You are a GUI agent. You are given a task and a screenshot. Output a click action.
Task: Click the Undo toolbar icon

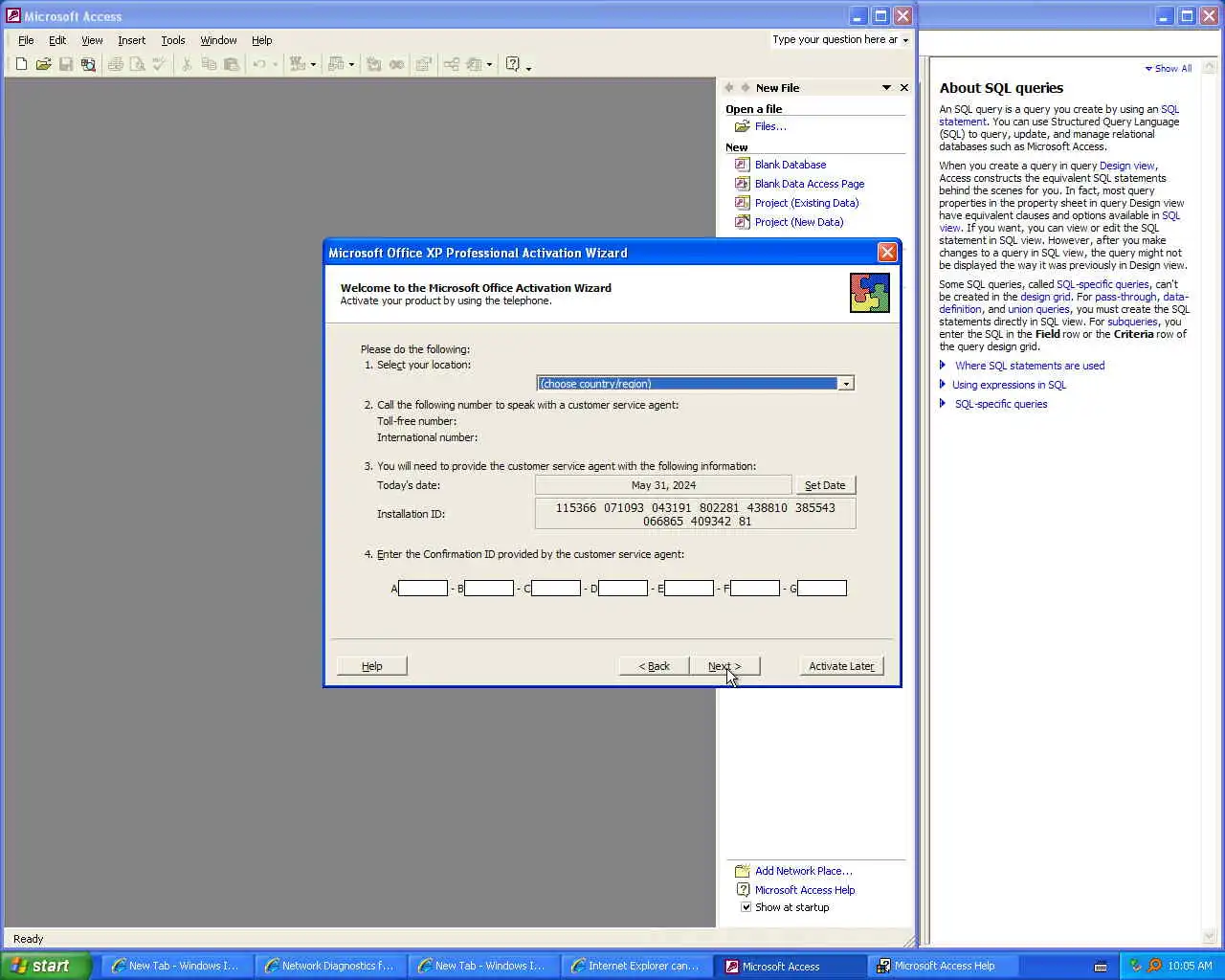(x=259, y=64)
